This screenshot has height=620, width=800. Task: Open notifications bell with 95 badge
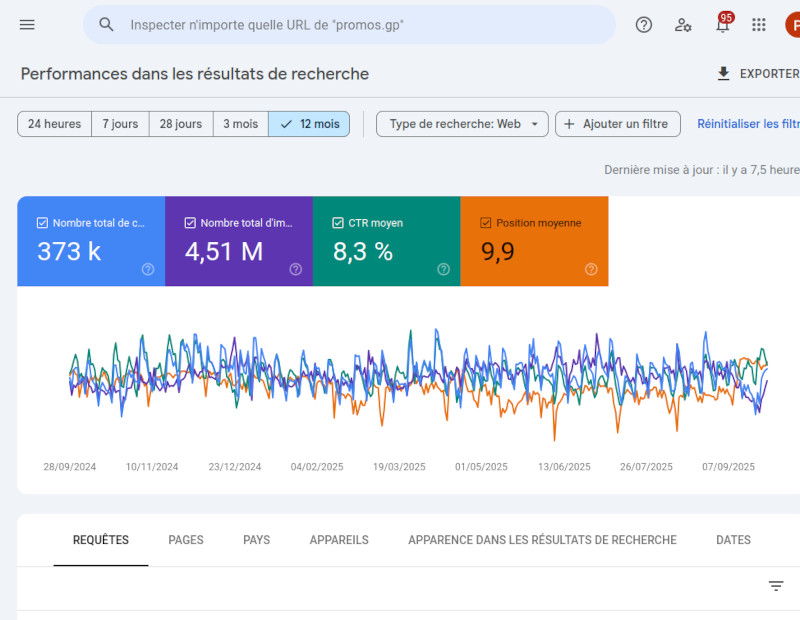tap(722, 25)
